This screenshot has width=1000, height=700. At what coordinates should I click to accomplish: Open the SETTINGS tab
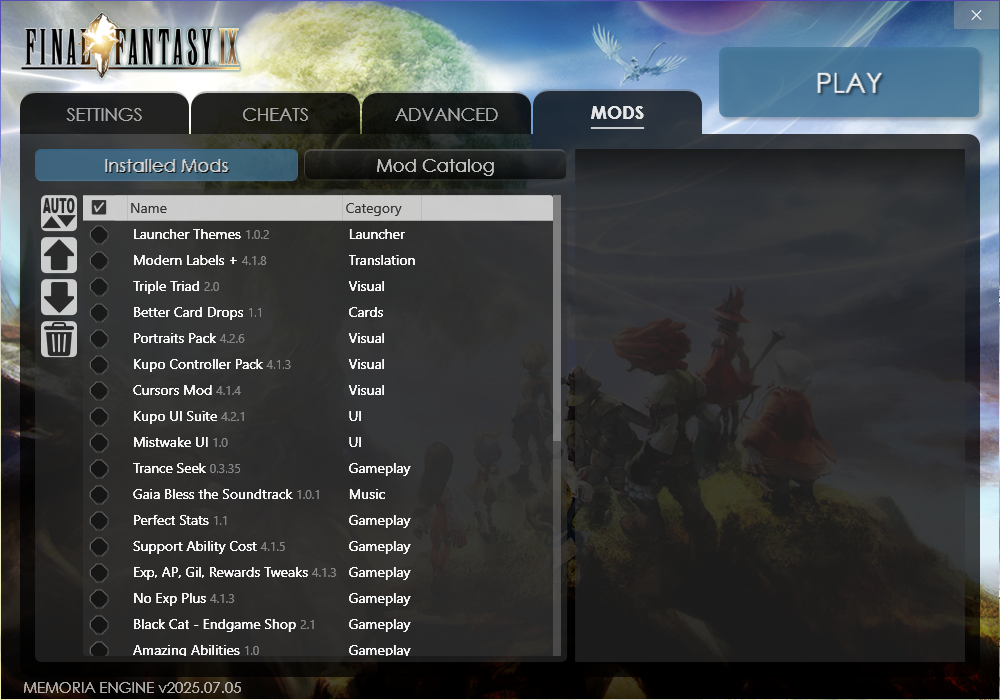click(105, 114)
